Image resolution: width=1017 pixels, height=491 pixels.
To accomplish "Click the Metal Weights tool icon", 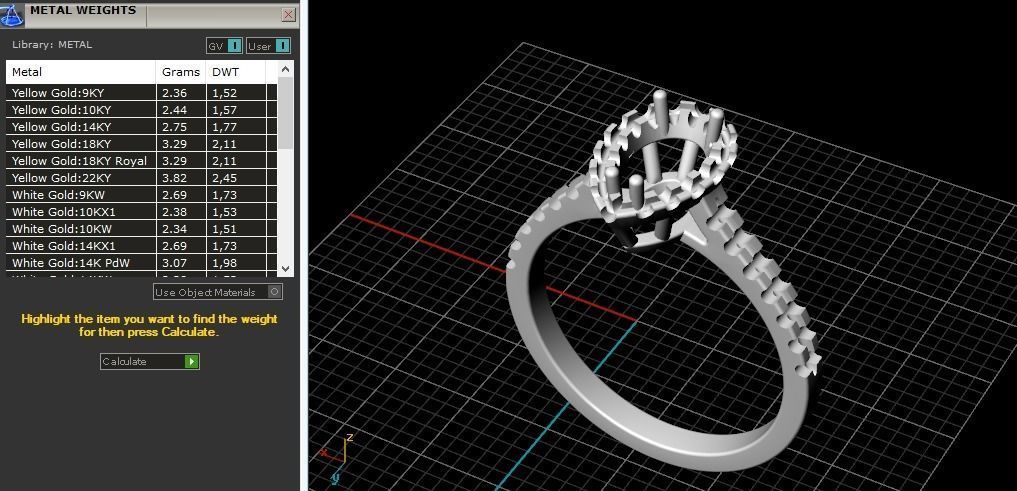I will pos(12,14).
